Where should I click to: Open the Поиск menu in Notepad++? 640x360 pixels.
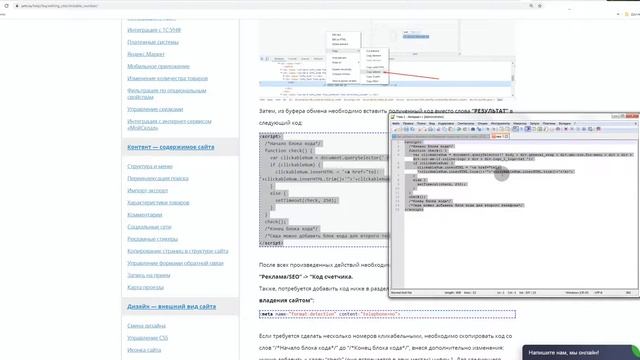(421, 124)
